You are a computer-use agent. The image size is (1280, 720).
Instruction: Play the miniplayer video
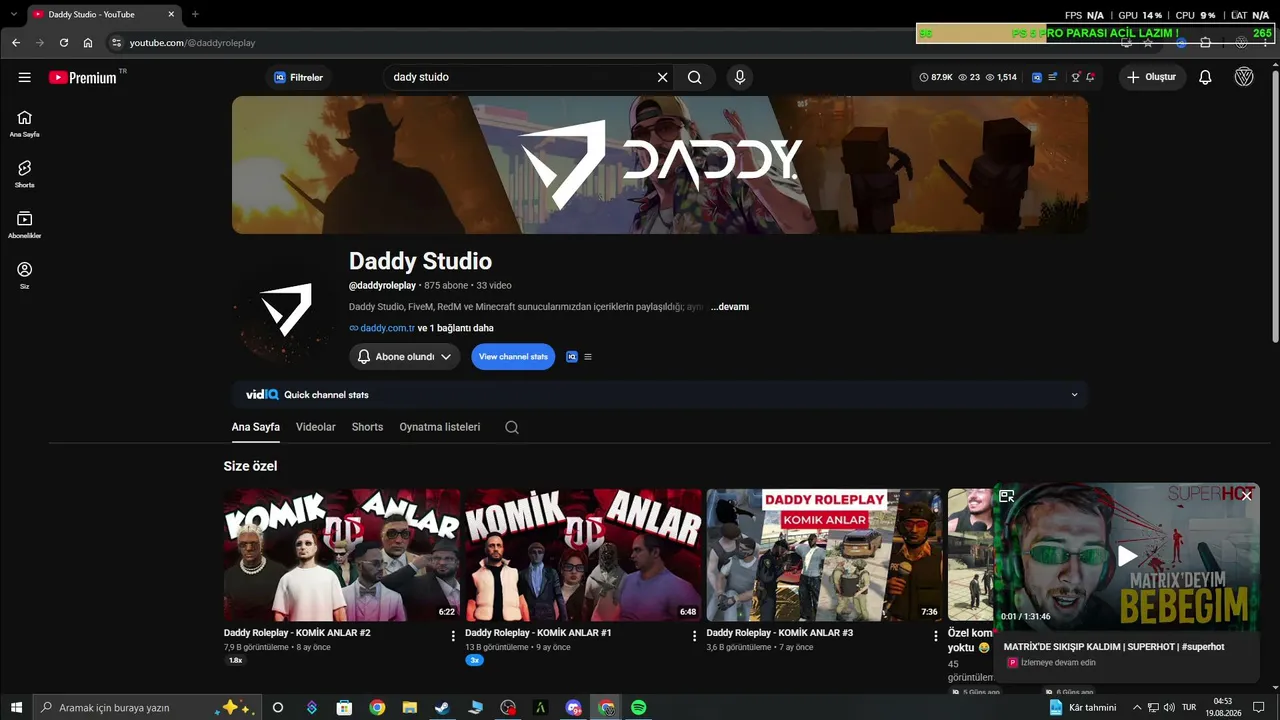pyautogui.click(x=1127, y=556)
